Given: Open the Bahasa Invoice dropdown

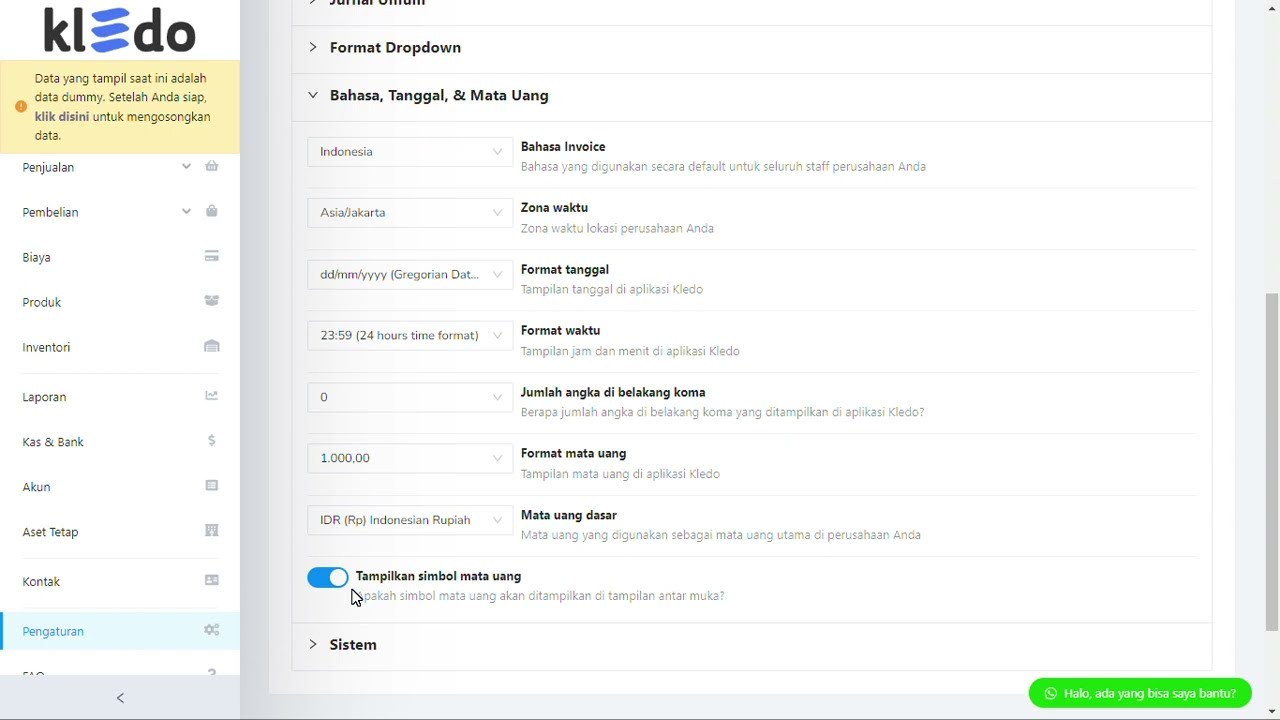Looking at the screenshot, I should tap(410, 152).
